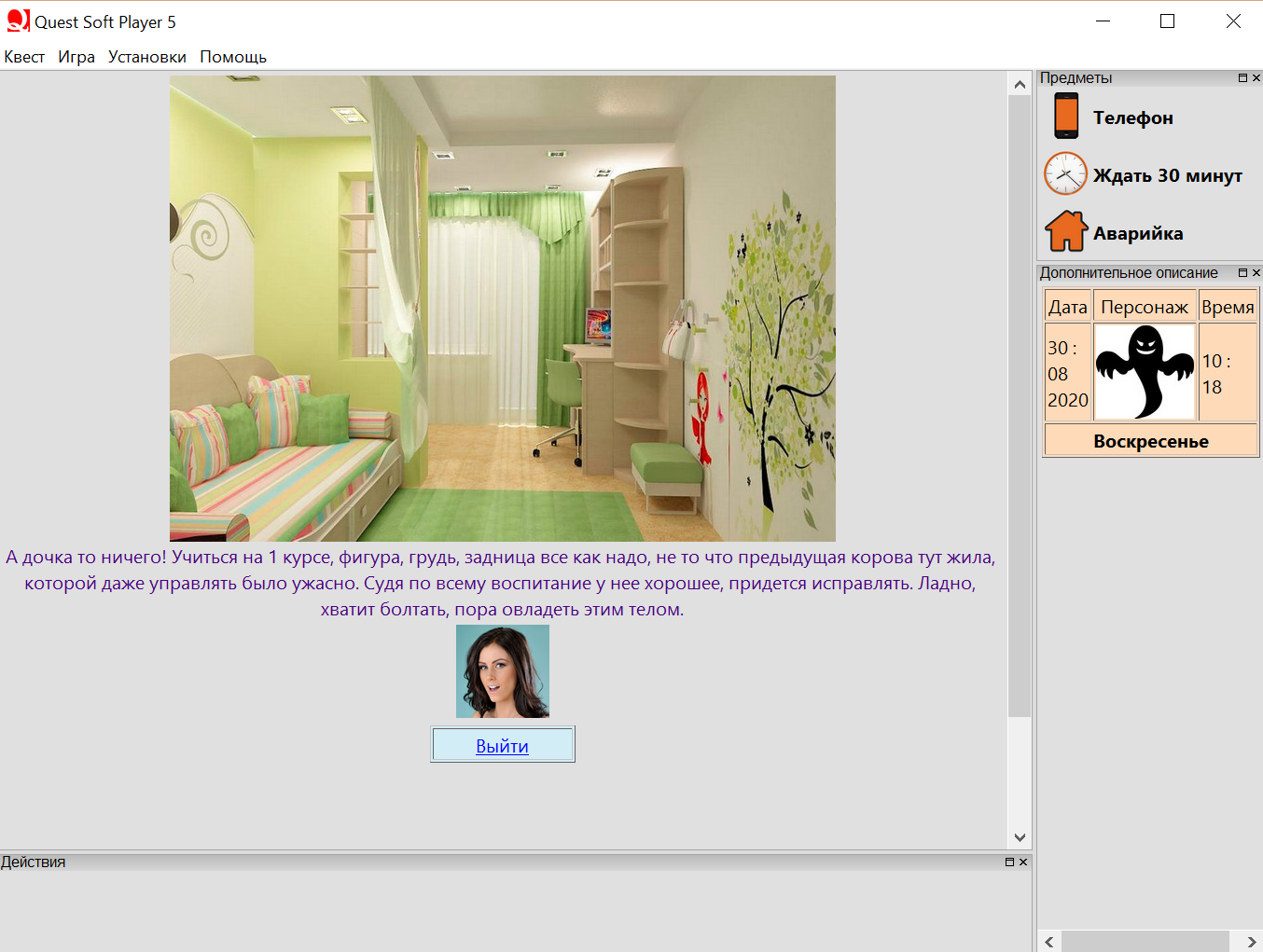This screenshot has width=1263, height=952.
Task: Float the Действия panel
Action: pos(1009,862)
